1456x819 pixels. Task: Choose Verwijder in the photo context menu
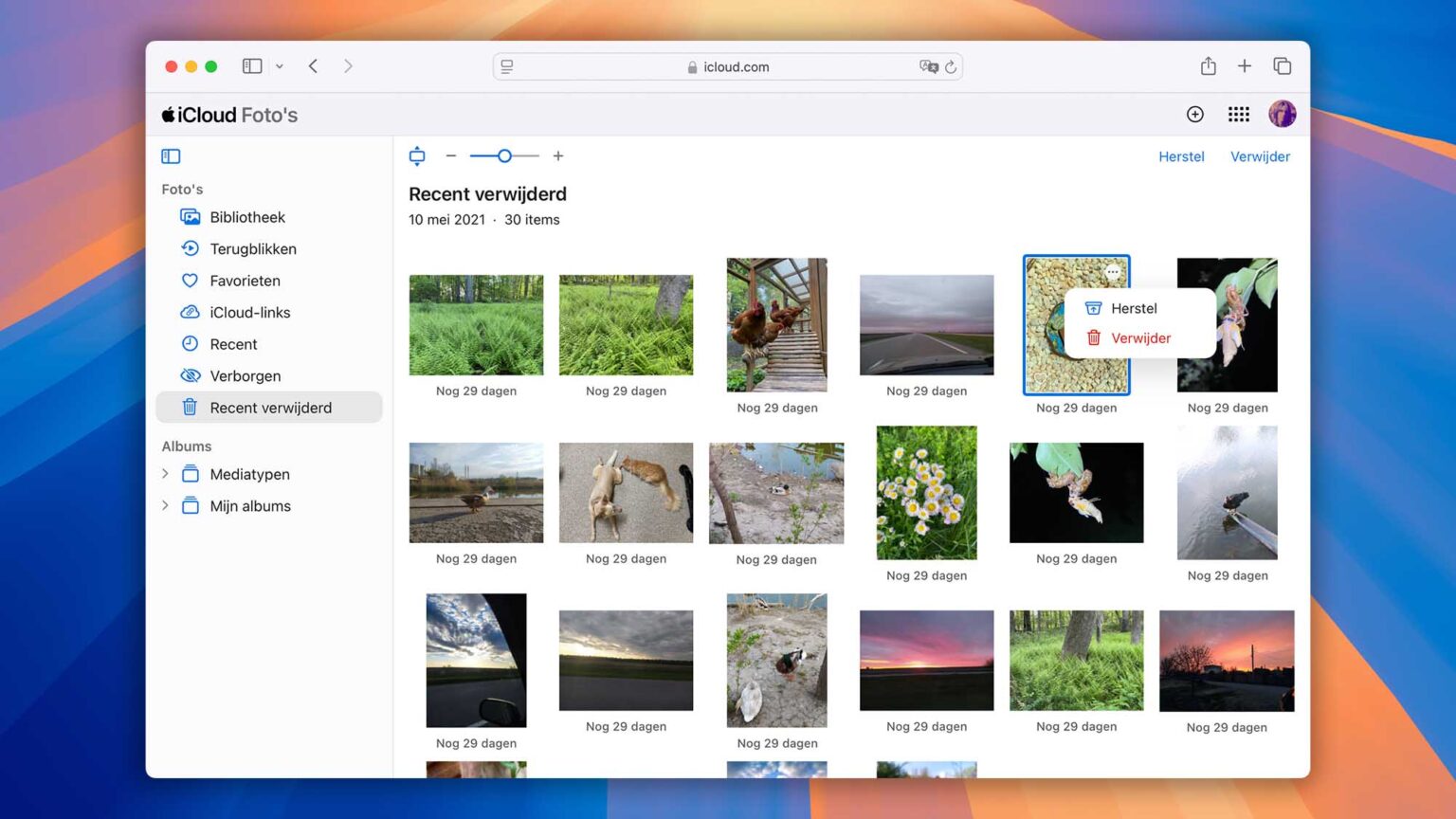click(x=1140, y=338)
